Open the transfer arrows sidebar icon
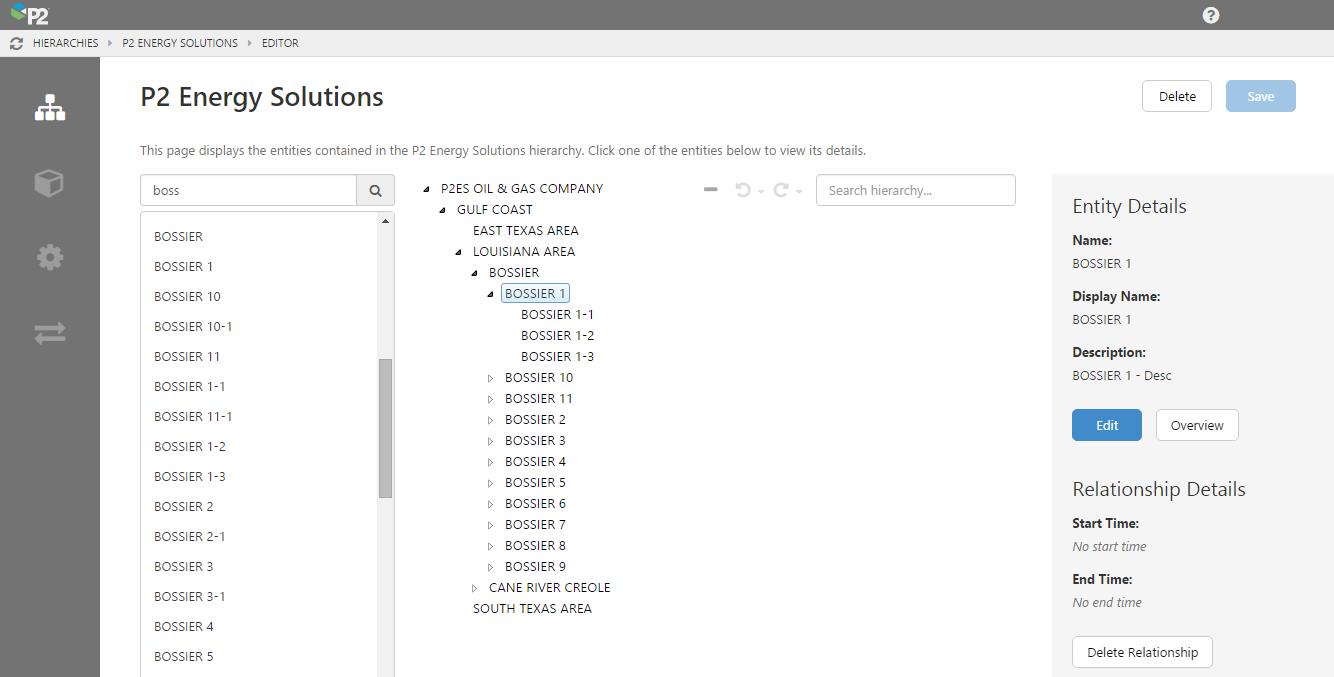The height and width of the screenshot is (677, 1334). tap(50, 333)
